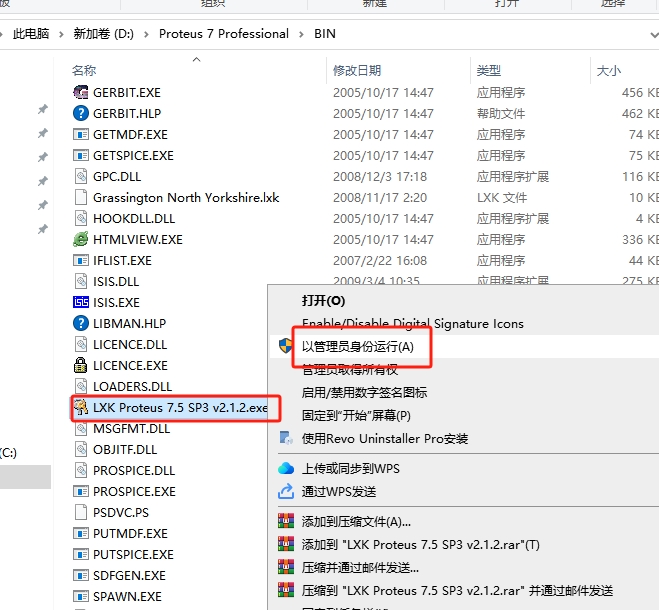
Task: Choose 通过WPS发送
Action: tap(339, 491)
